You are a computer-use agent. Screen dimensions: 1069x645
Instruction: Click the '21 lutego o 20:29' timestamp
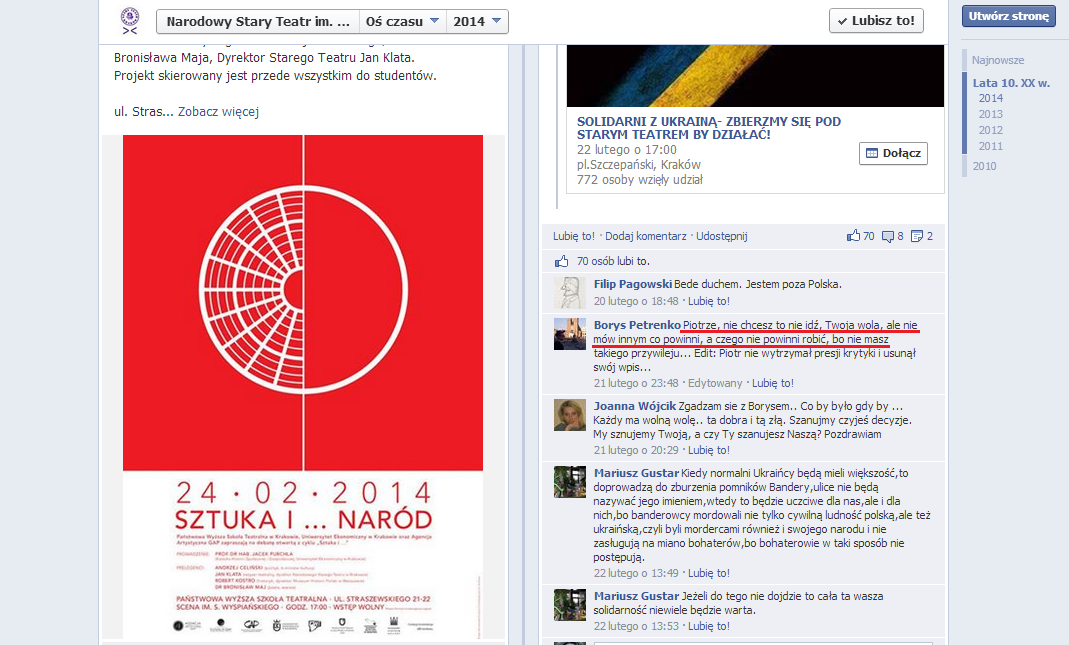pyautogui.click(x=636, y=450)
